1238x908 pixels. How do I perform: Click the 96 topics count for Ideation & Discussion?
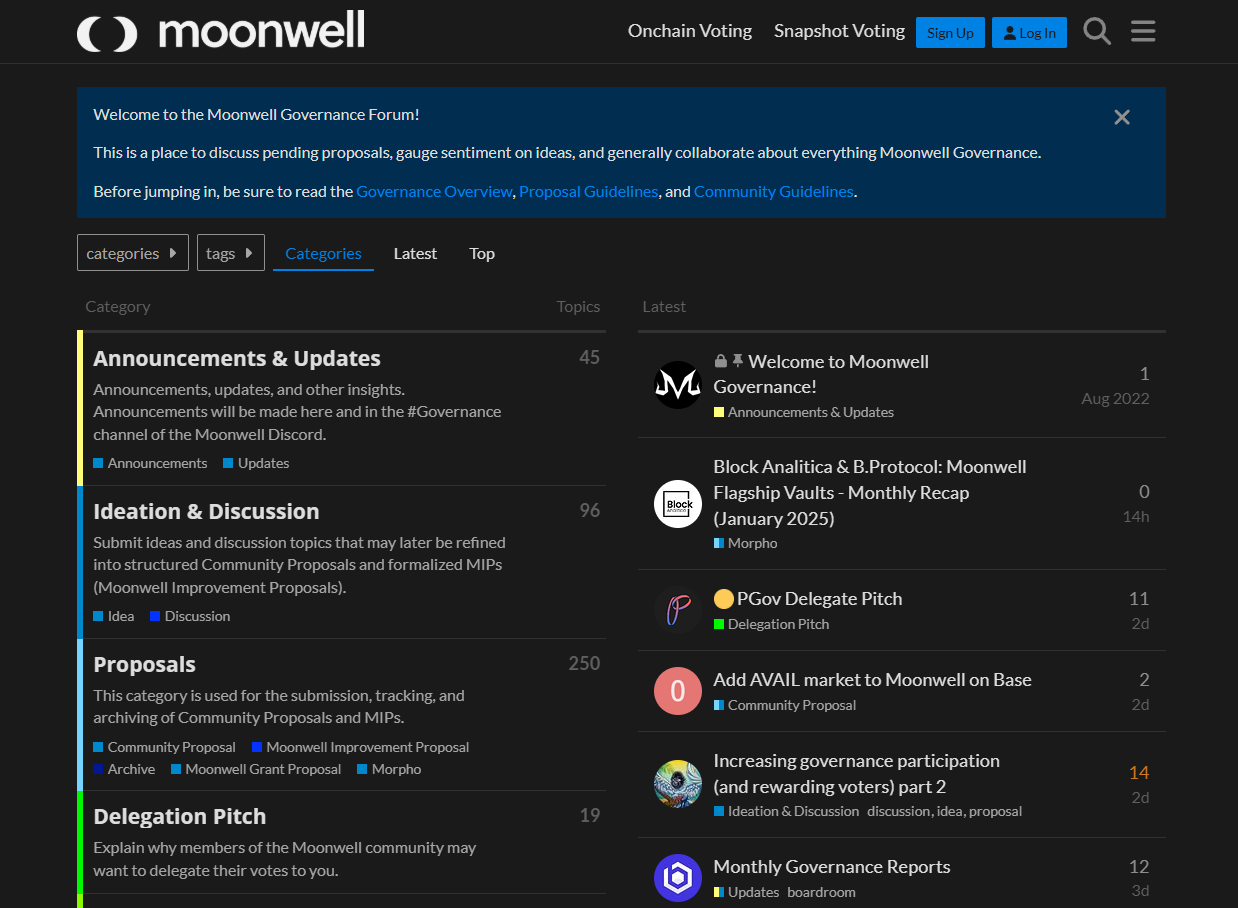tap(590, 510)
